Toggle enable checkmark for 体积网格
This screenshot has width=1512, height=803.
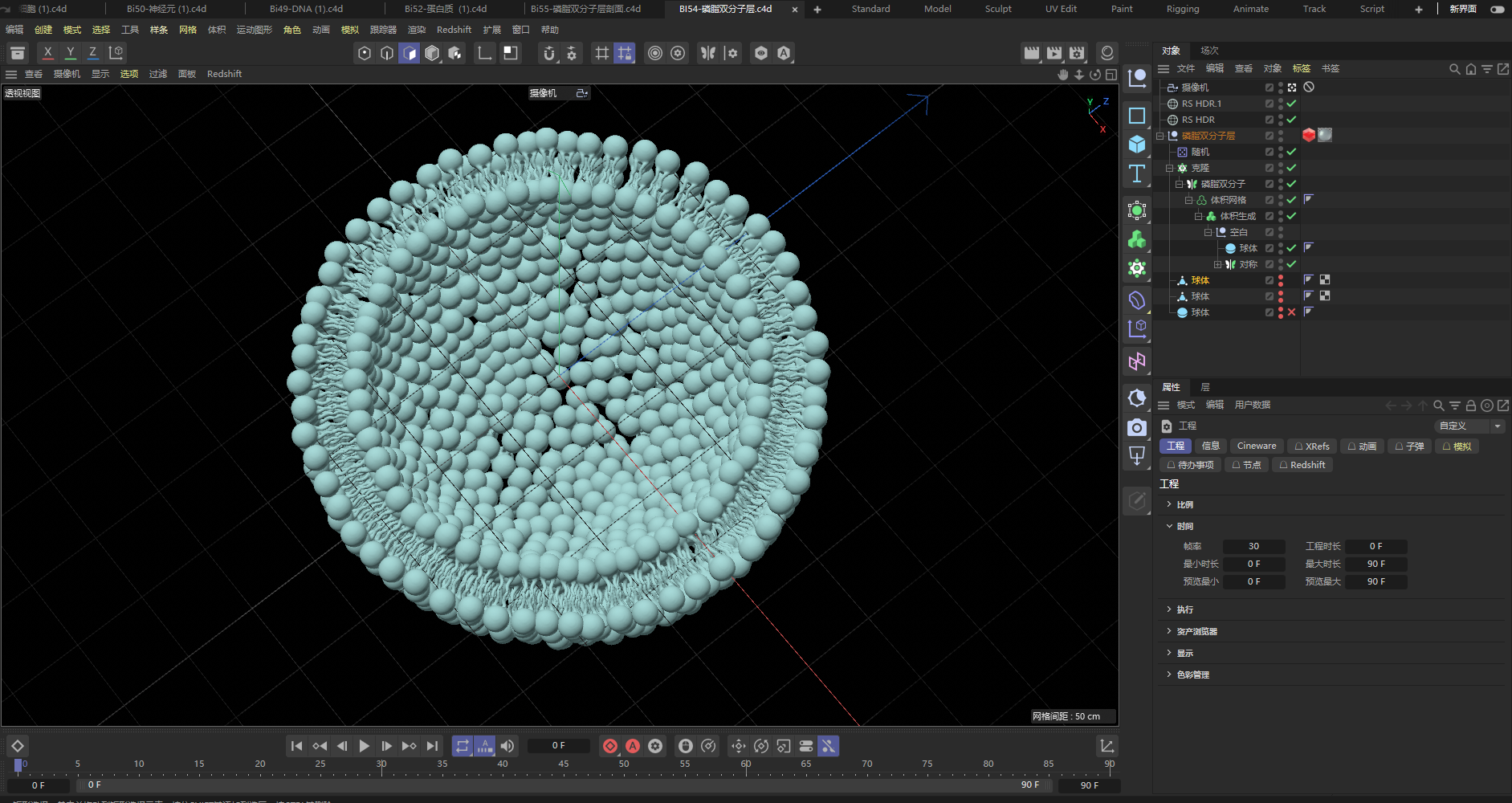click(x=1291, y=200)
